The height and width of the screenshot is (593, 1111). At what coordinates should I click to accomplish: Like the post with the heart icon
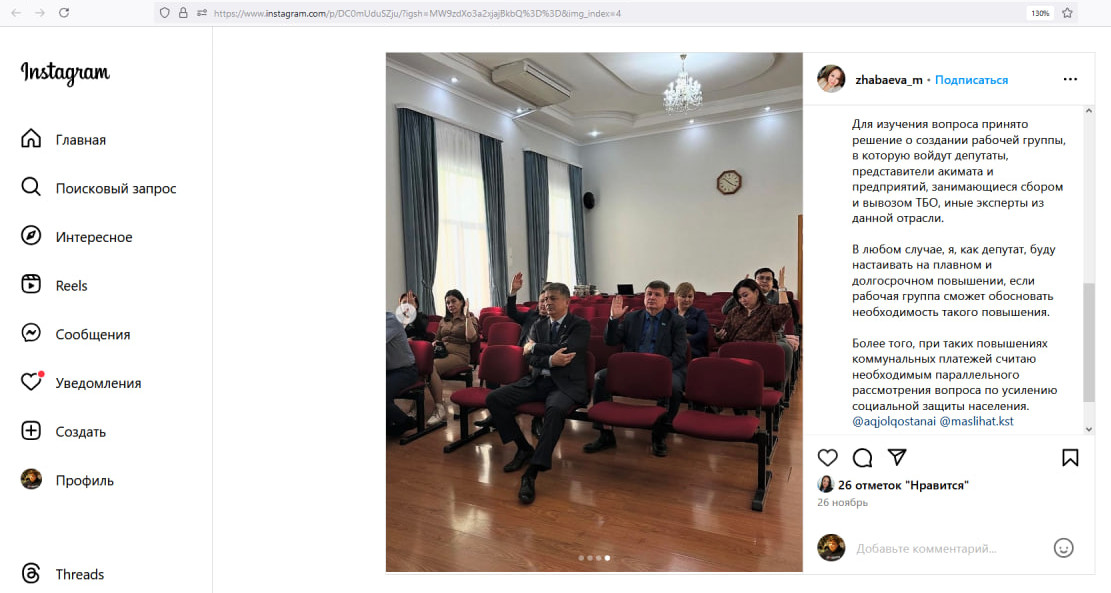coord(827,458)
